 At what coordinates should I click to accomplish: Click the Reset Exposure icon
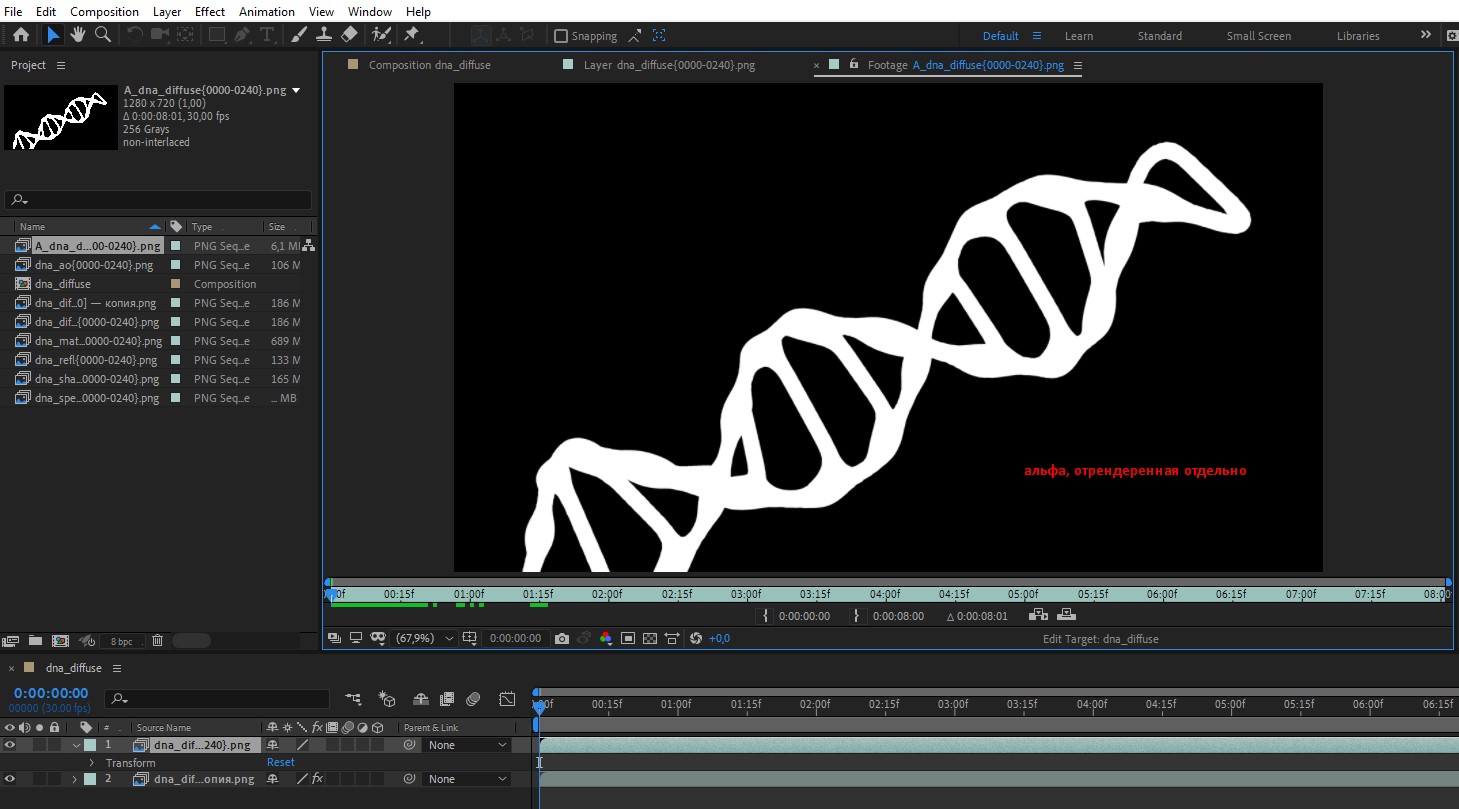pyautogui.click(x=696, y=638)
